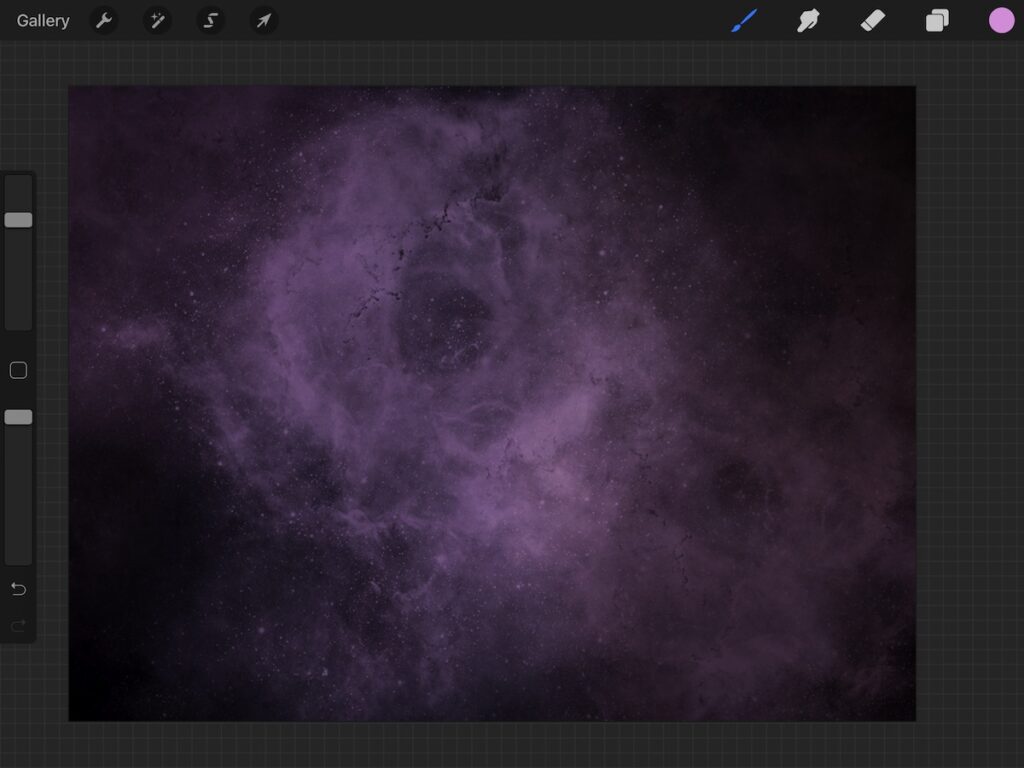This screenshot has height=768, width=1024.
Task: Select the Smudge tool
Action: coord(808,20)
